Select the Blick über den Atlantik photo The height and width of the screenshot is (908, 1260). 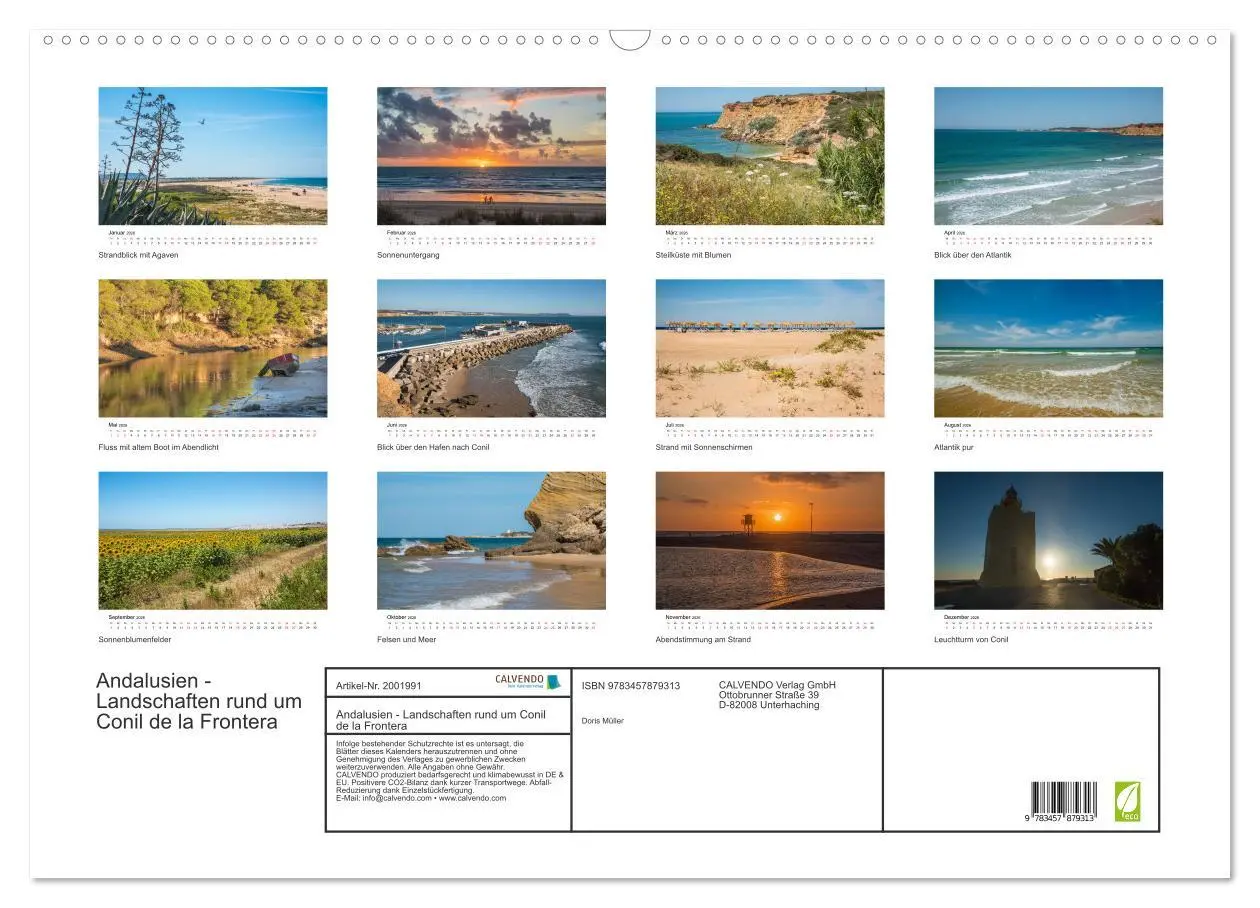1048,156
